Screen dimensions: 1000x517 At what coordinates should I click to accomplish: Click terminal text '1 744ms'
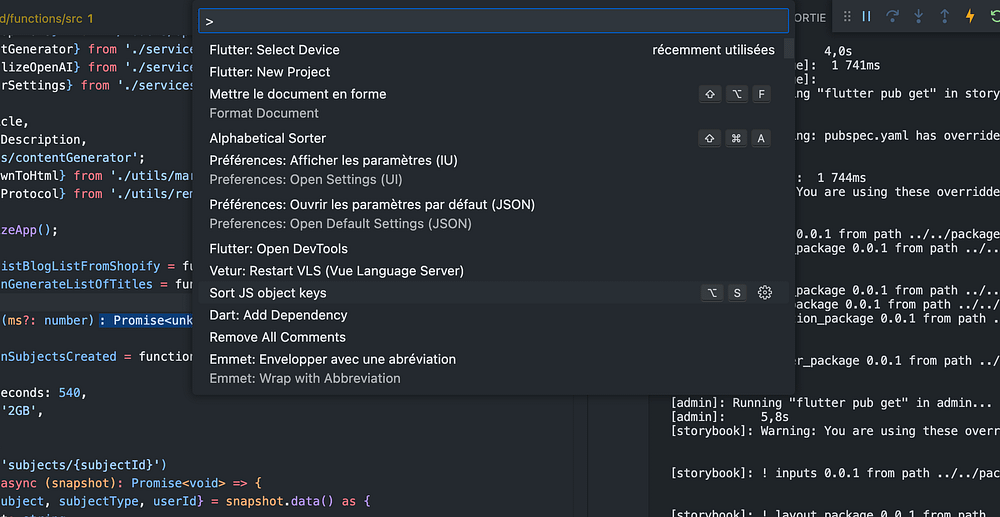841,178
